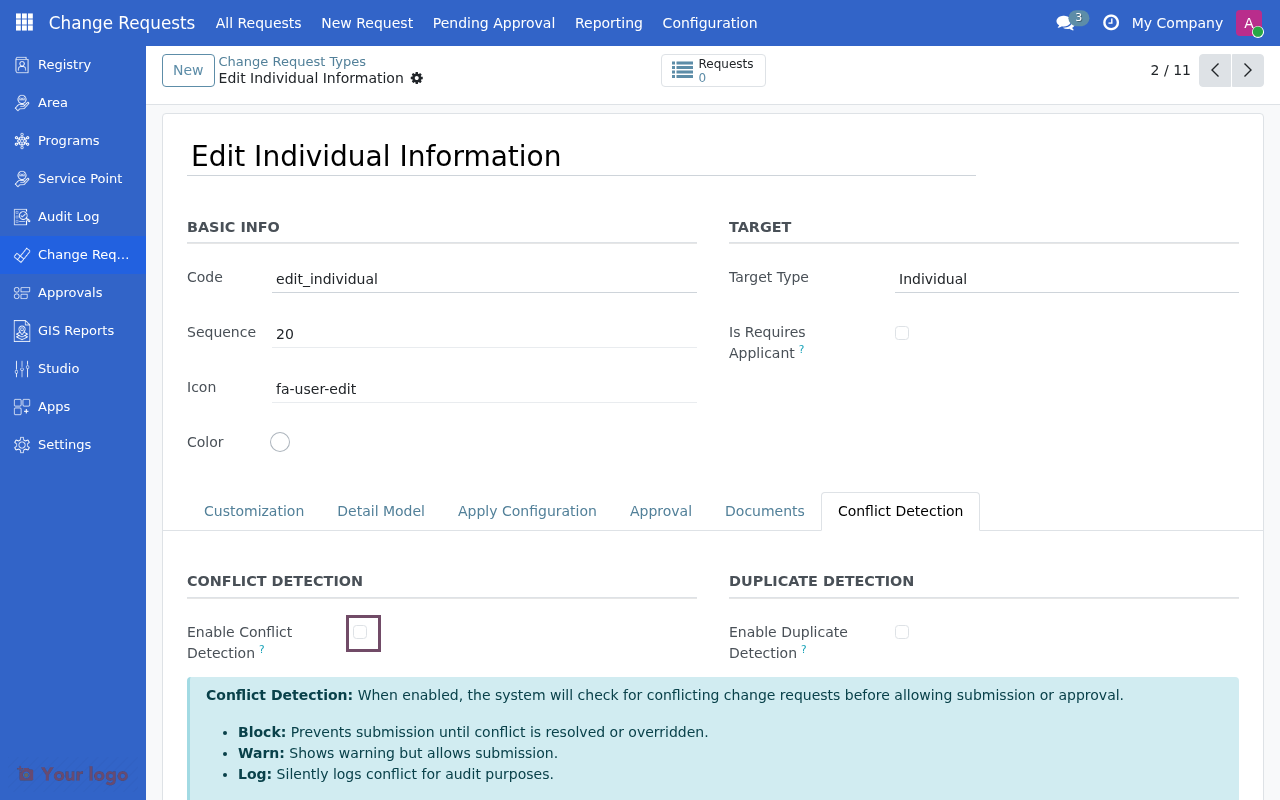Open the Requests smart button
Screen dimensions: 1280x800
(x=713, y=70)
